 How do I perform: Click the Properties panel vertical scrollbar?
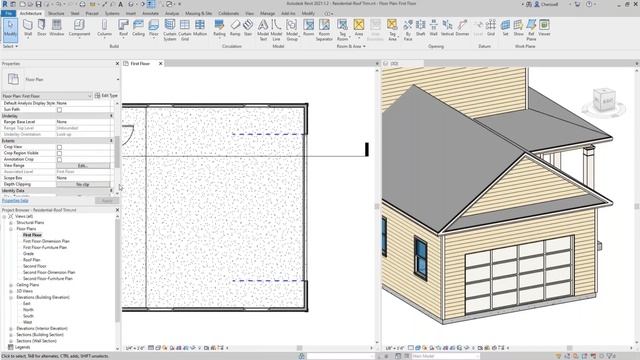tap(117, 151)
